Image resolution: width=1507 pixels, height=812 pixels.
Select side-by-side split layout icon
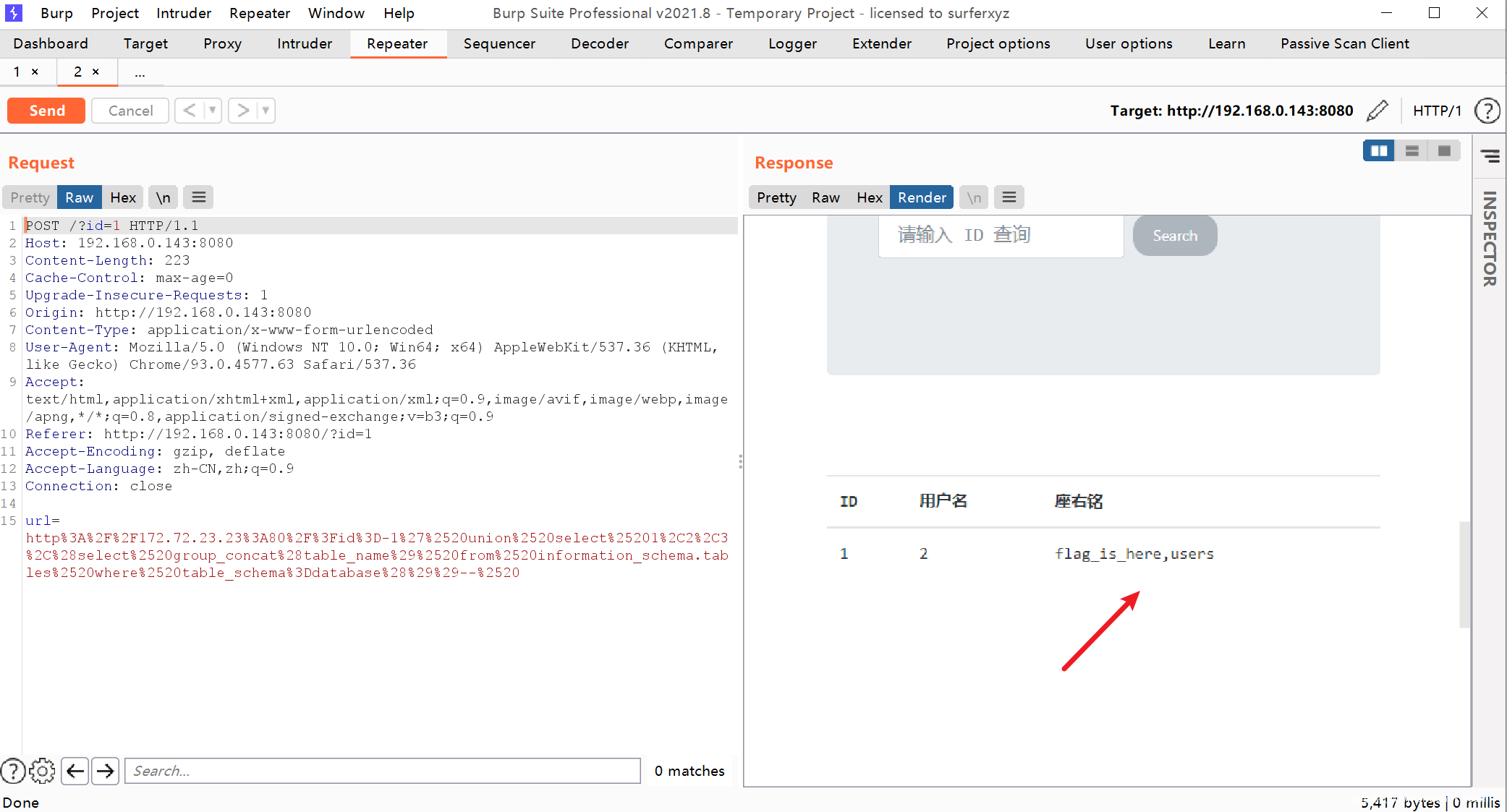[1378, 151]
